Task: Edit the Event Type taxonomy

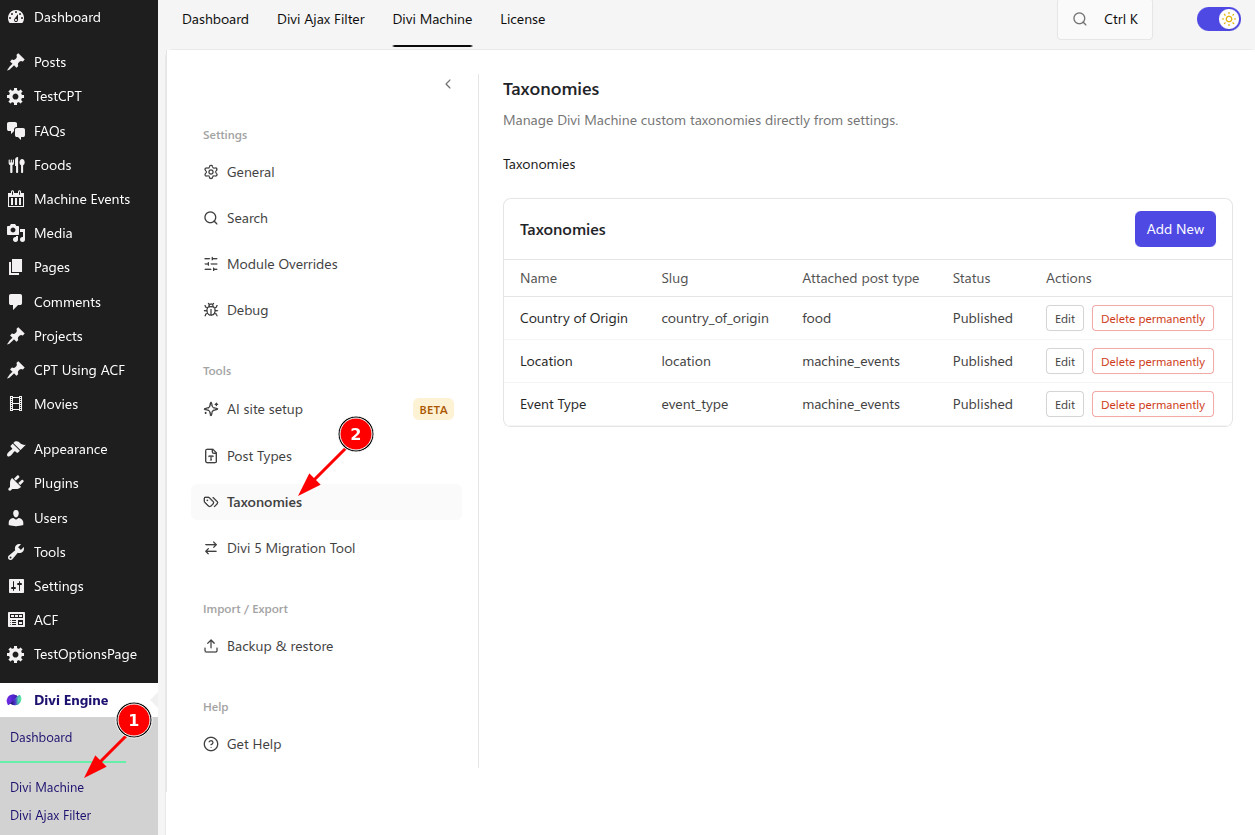Action: click(1065, 405)
